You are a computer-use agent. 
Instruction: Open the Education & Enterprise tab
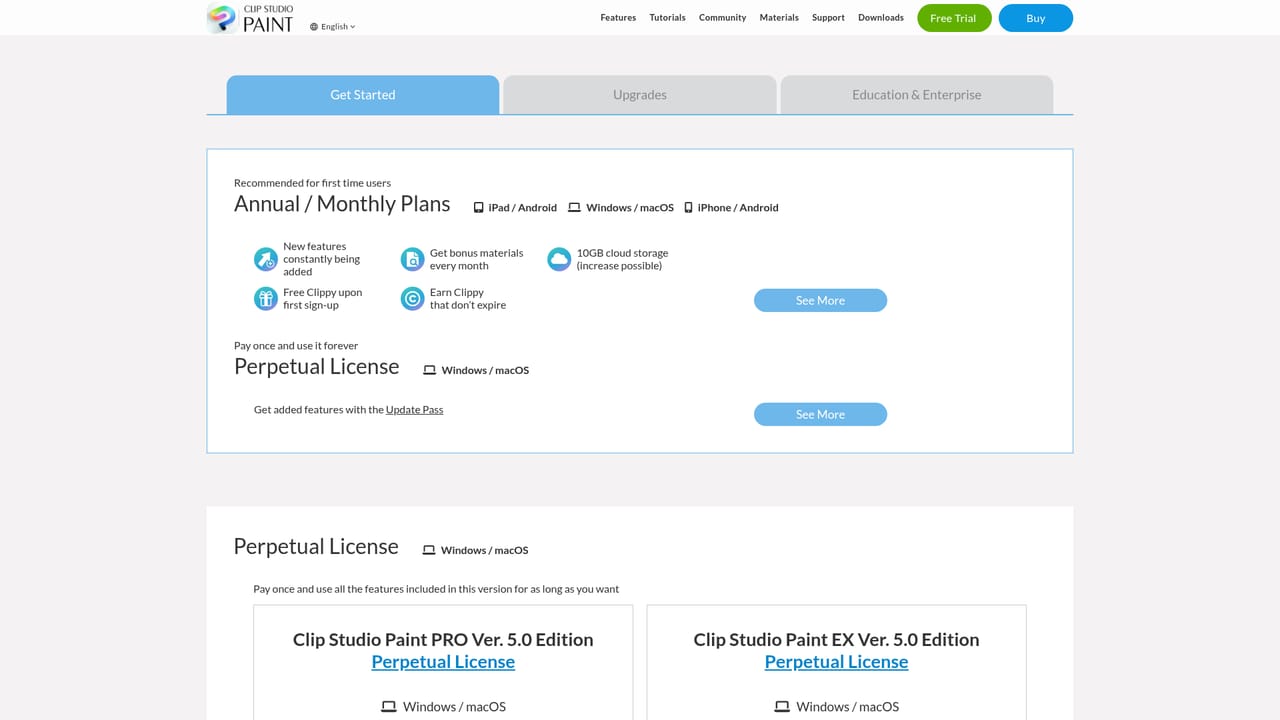click(x=917, y=95)
